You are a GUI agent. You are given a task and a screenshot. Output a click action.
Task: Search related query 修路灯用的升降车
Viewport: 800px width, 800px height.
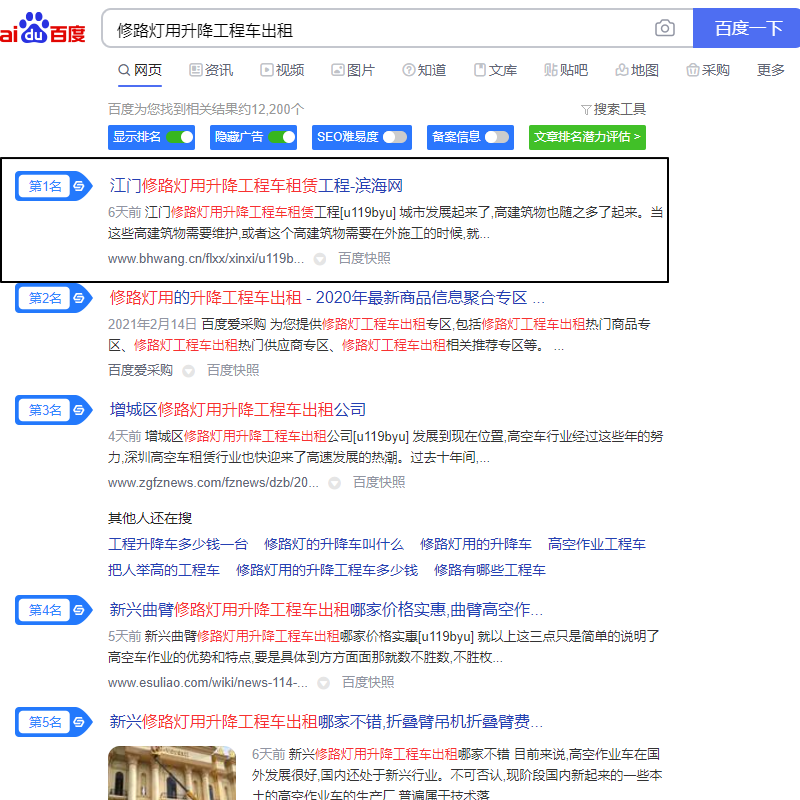pyautogui.click(x=476, y=544)
